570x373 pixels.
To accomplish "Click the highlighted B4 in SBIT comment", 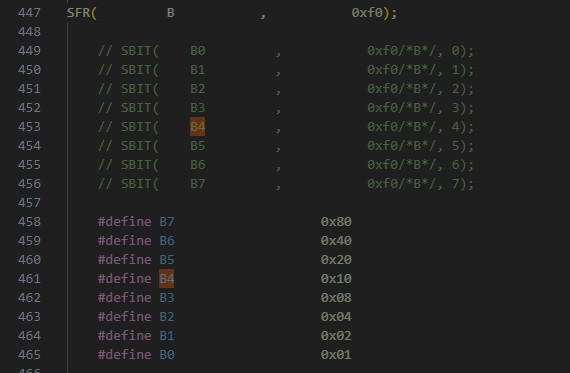I will 197,127.
